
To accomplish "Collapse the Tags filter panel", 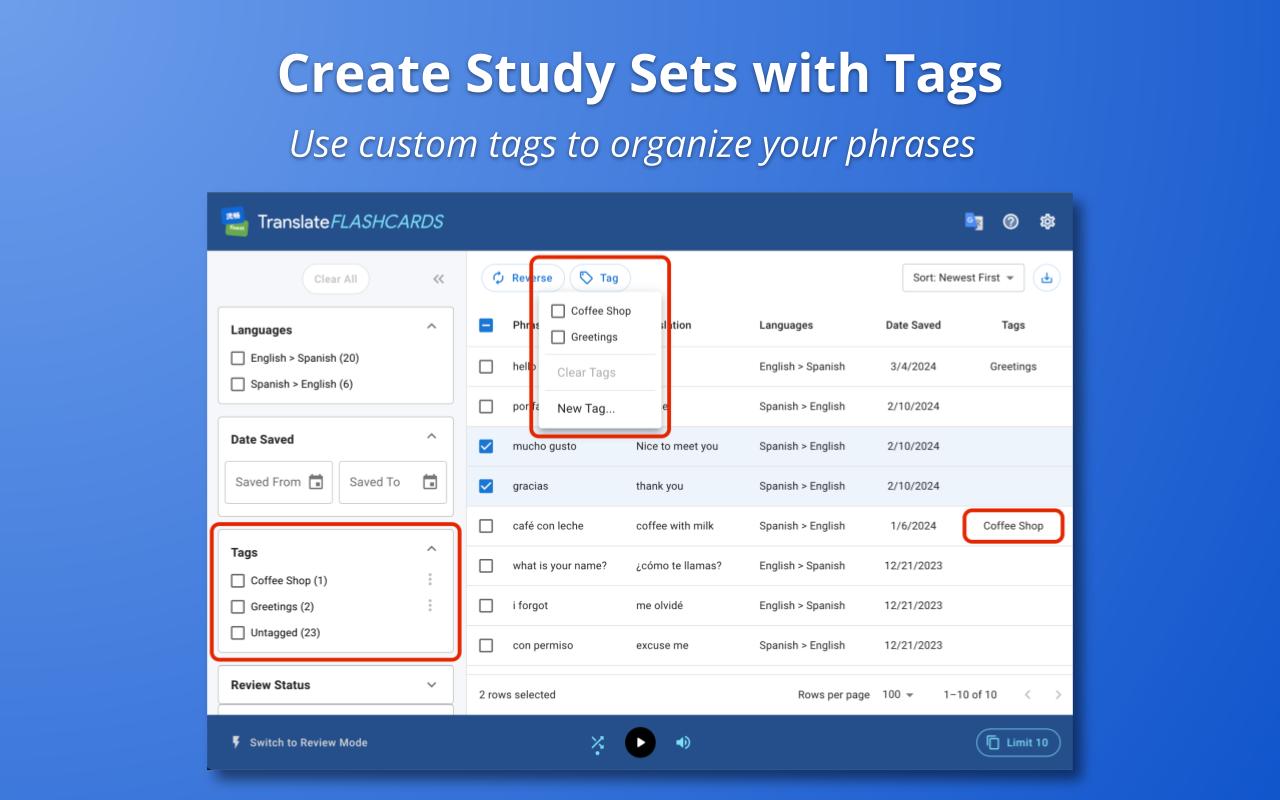I will tap(432, 549).
